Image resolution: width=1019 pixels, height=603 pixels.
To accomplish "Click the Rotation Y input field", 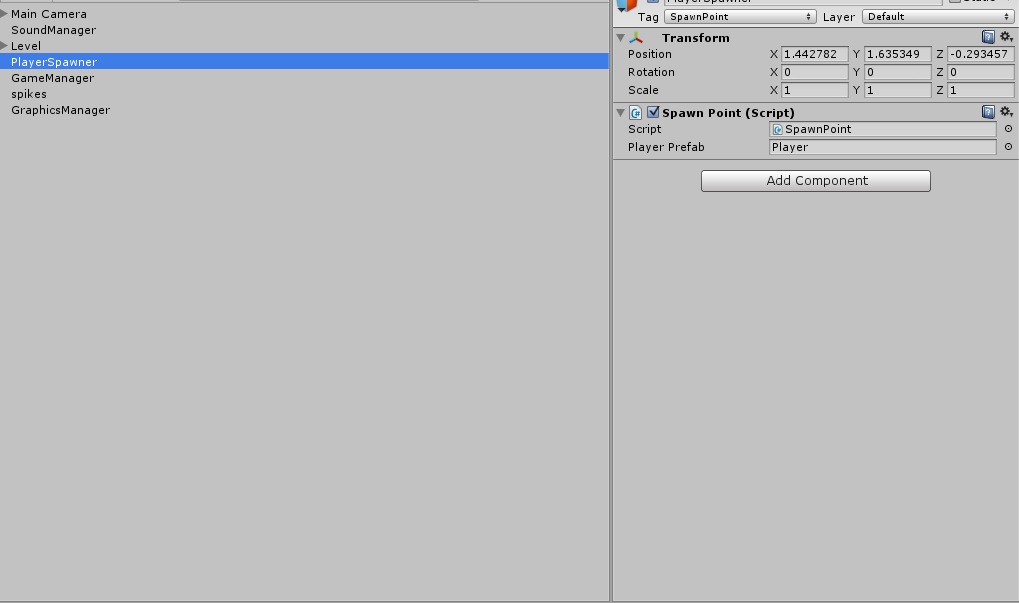I will (x=897, y=72).
